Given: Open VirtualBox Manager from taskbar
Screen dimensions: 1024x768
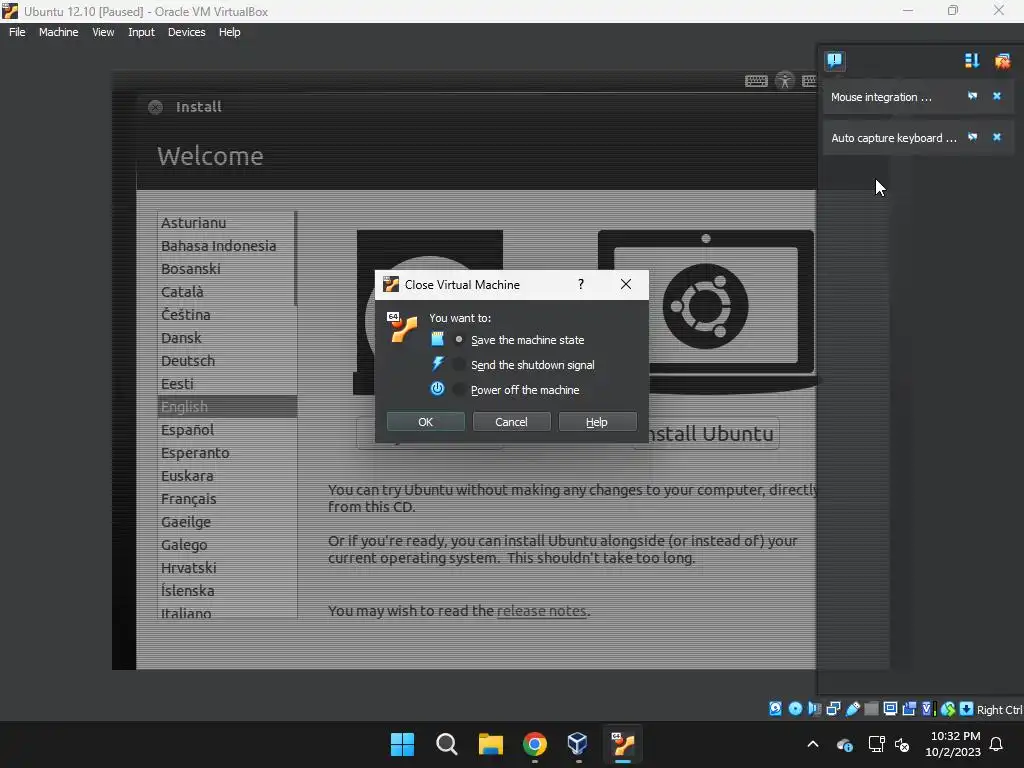Looking at the screenshot, I should tap(578, 744).
